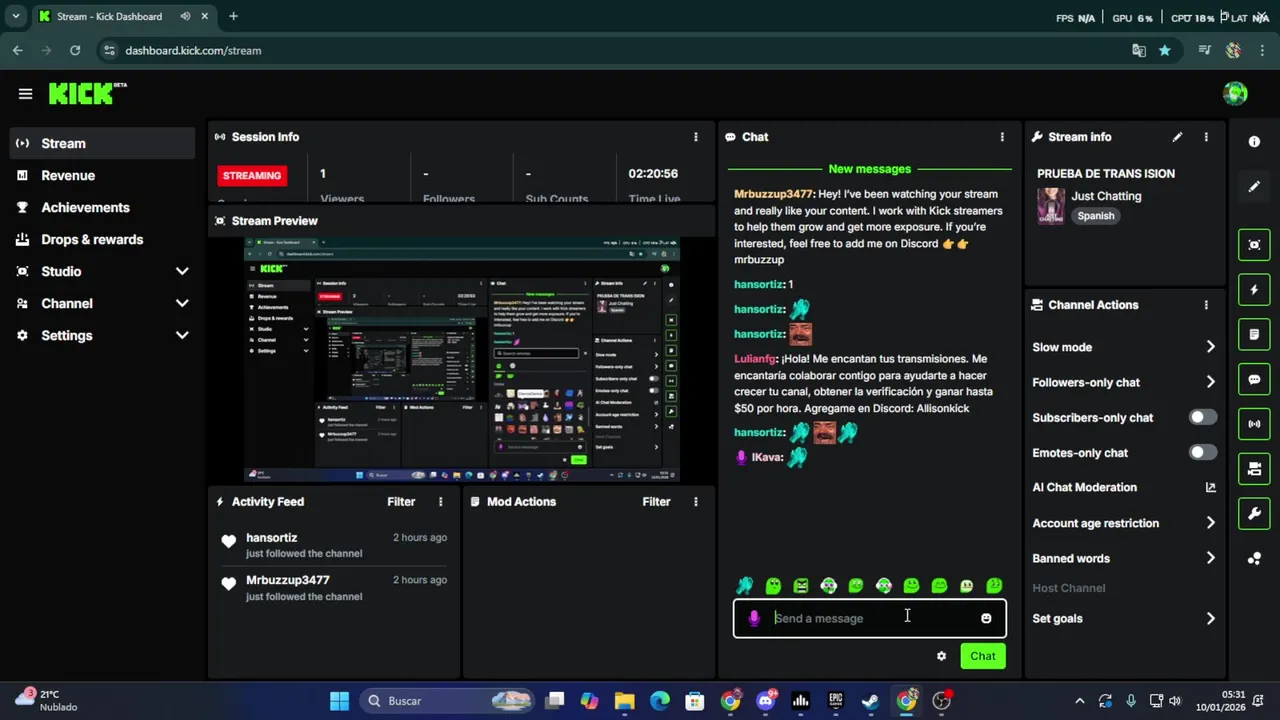
Task: Open Steam from the taskbar
Action: (x=870, y=701)
